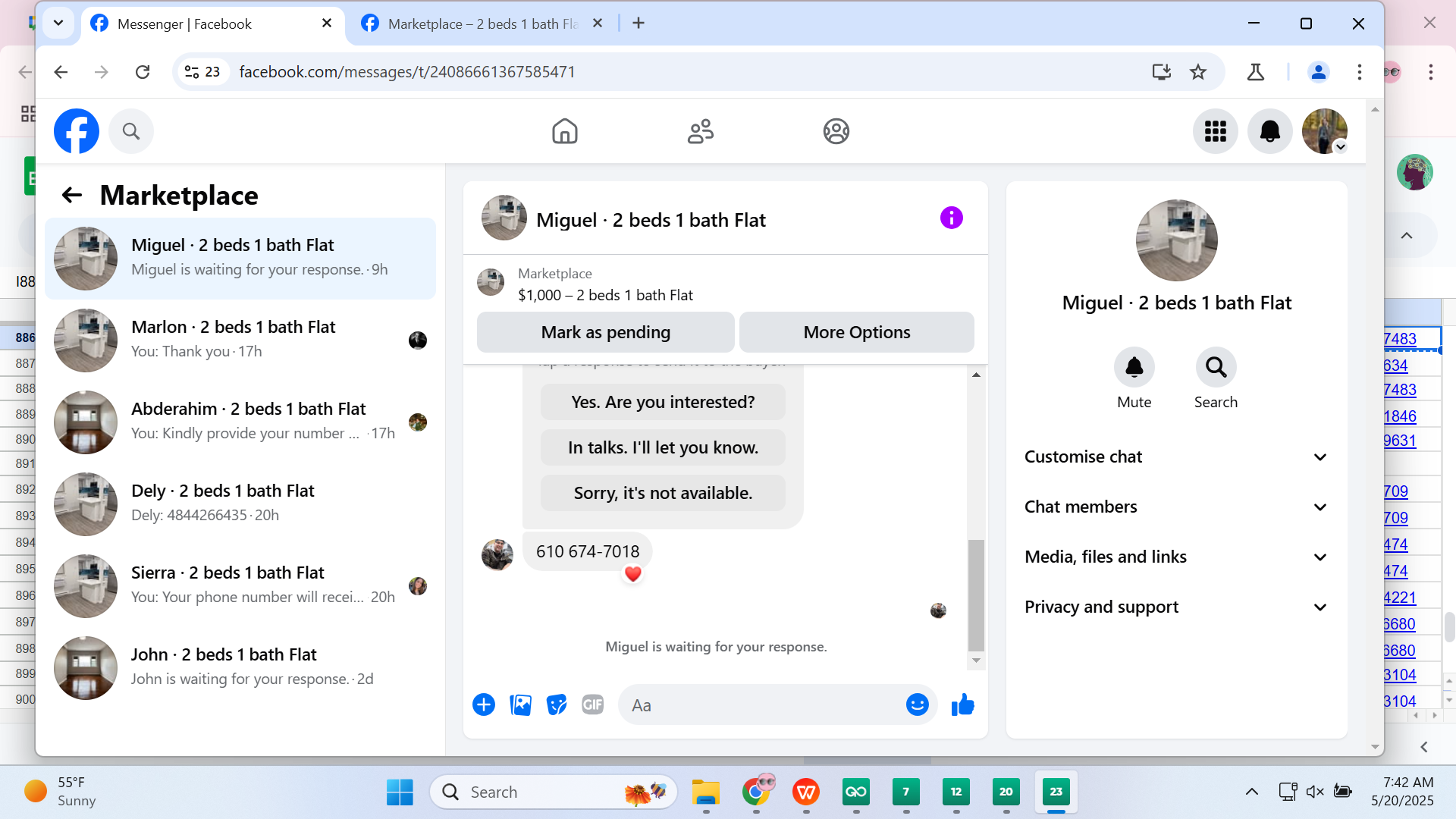Screen dimensions: 1456x819
Task: Open the Facebook menu grid icon
Action: point(1215,131)
